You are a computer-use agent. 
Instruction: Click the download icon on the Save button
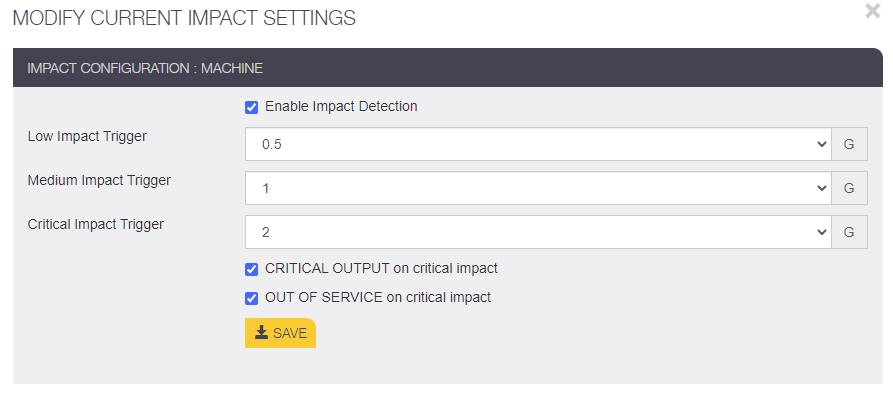click(261, 333)
